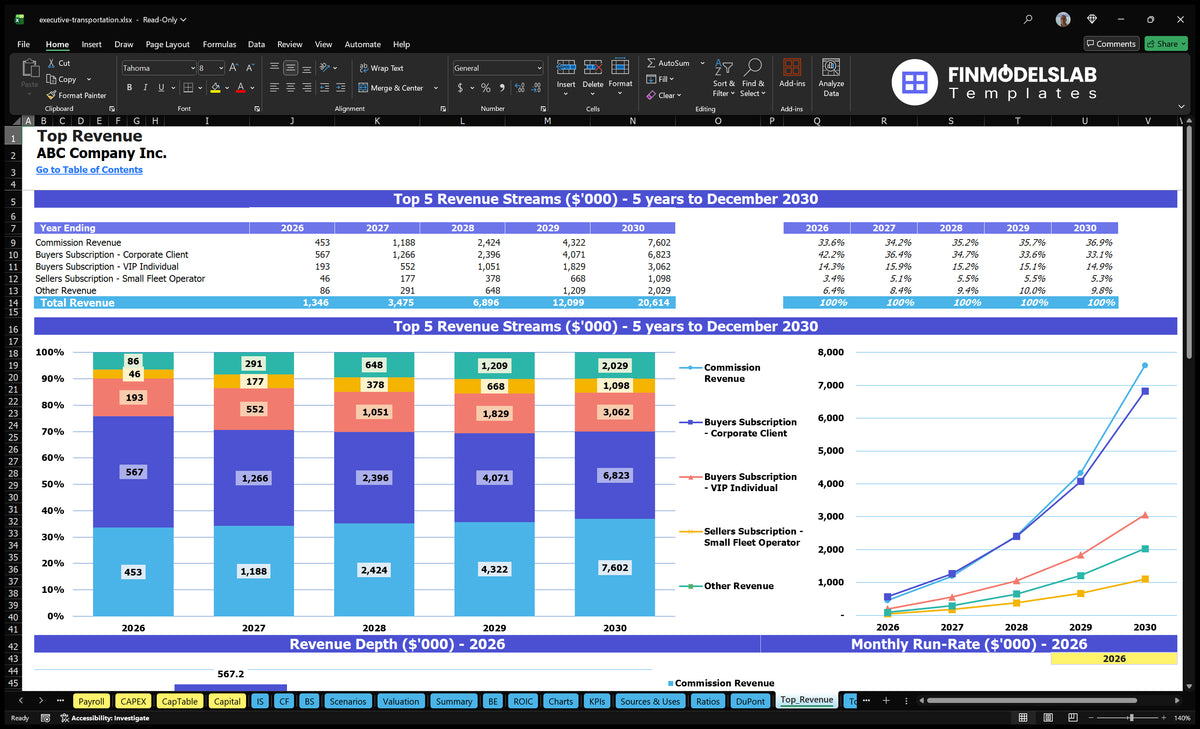Open the fill color dropdown arrow
This screenshot has height=729, width=1200.
(x=226, y=88)
